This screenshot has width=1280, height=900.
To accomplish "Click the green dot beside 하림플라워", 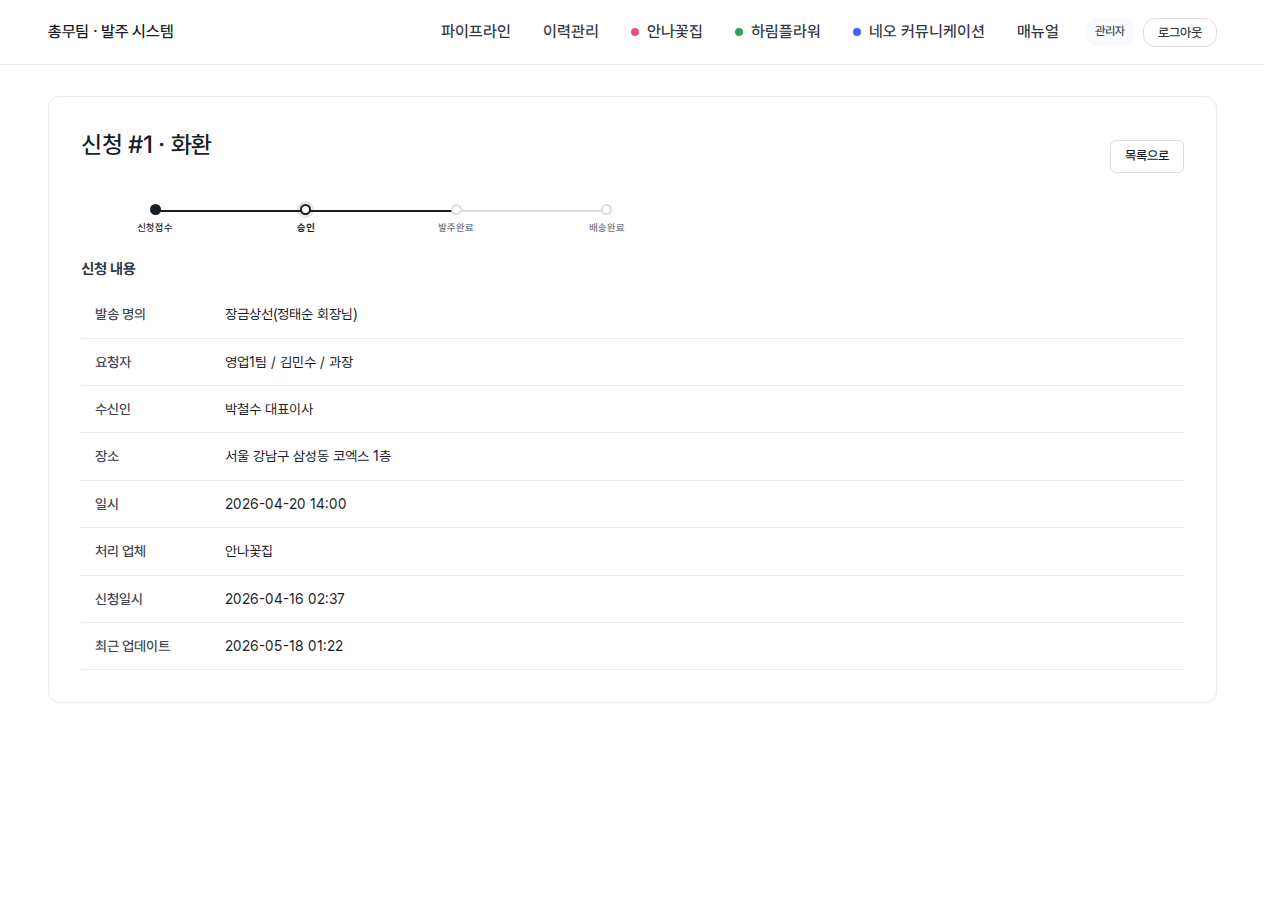I will pos(739,32).
